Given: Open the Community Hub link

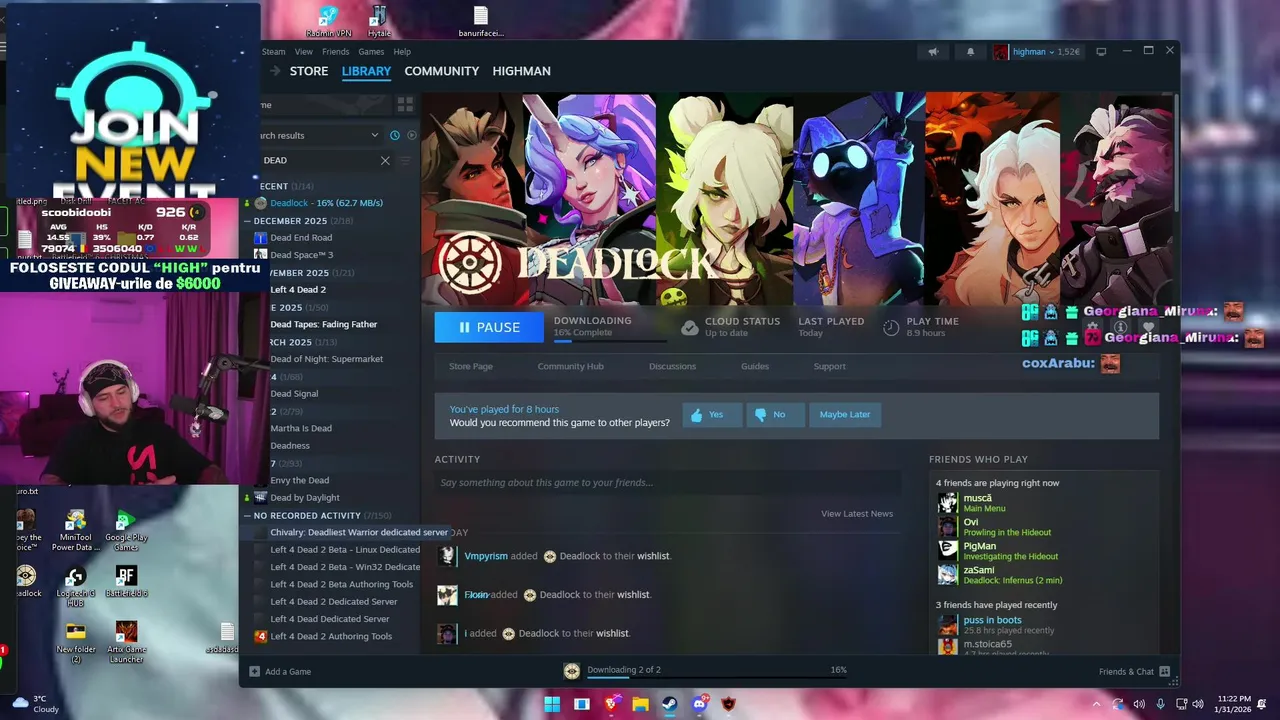Looking at the screenshot, I should [x=570, y=366].
